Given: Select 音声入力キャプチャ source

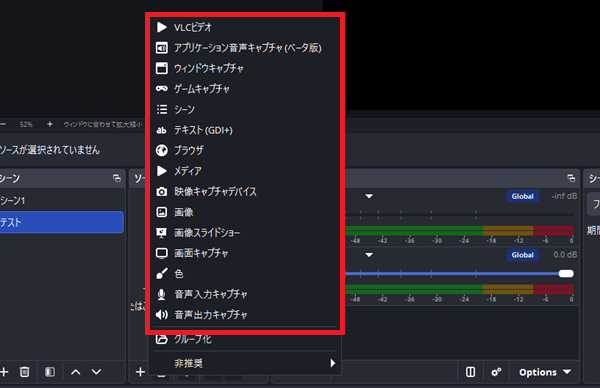Looking at the screenshot, I should tap(245, 294).
